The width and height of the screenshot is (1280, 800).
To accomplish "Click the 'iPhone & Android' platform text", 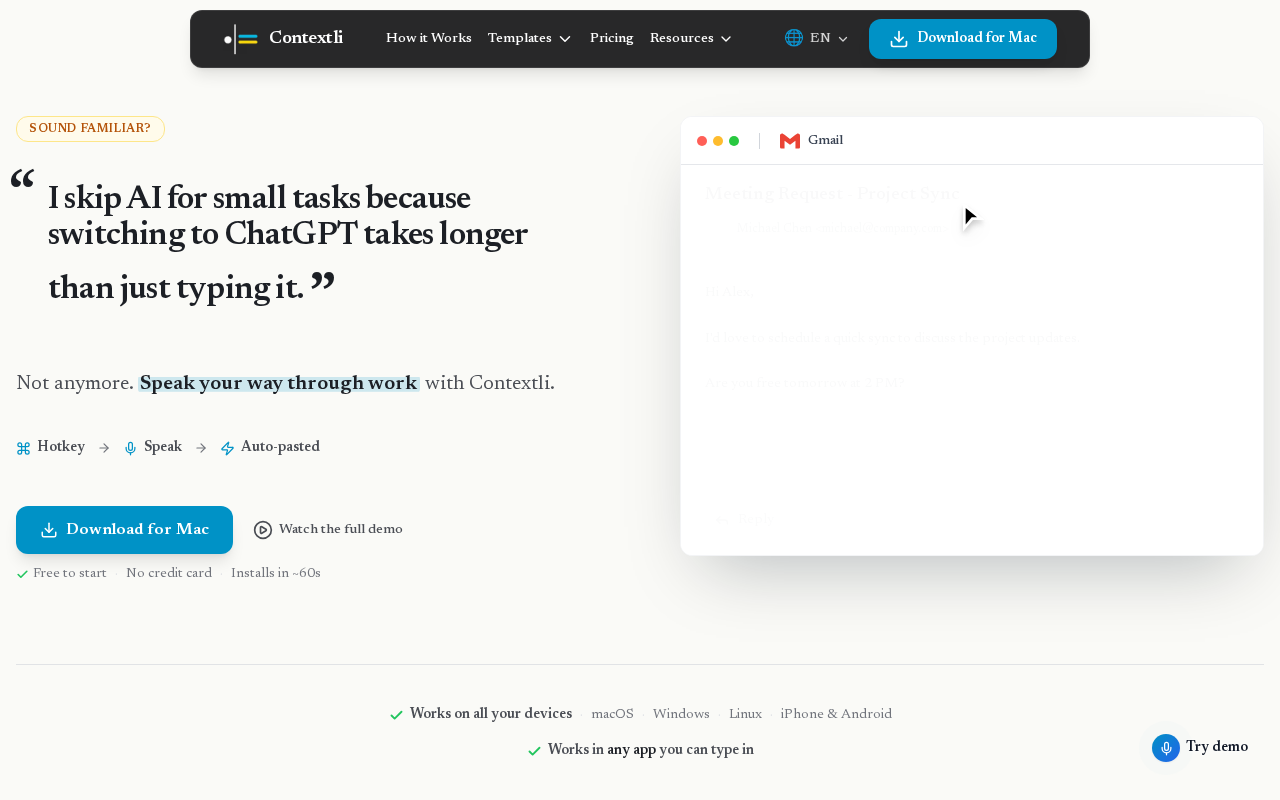I will (x=836, y=714).
